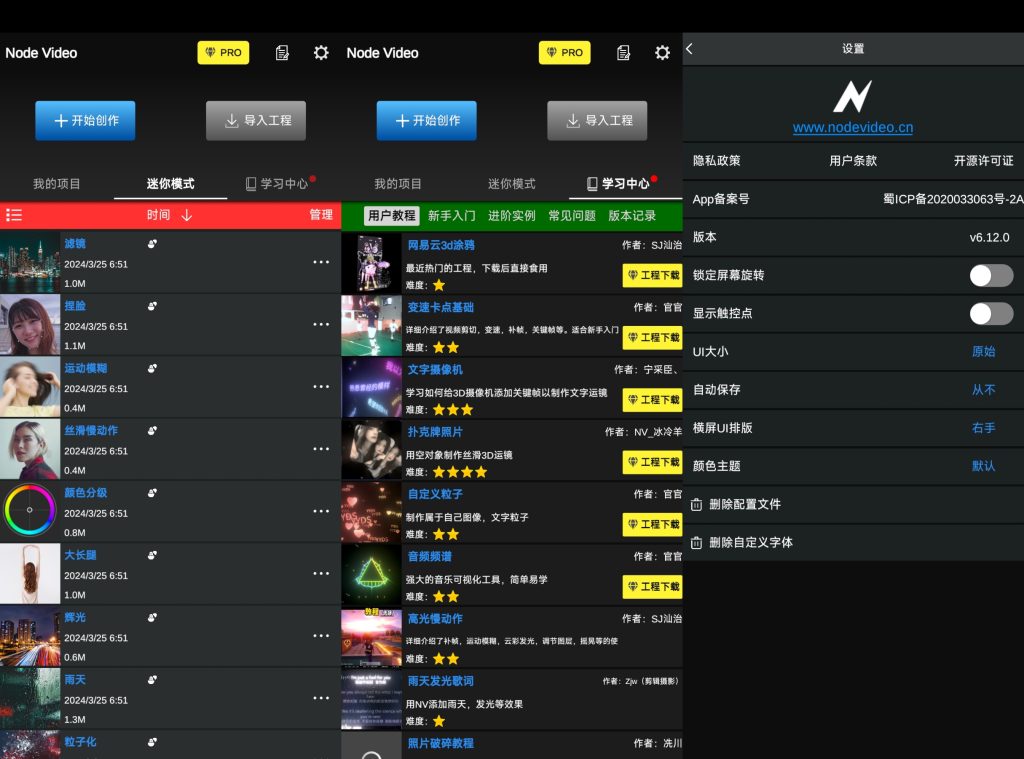Change 横屏UI排版 value 右手
The width and height of the screenshot is (1024, 759).
pos(984,428)
